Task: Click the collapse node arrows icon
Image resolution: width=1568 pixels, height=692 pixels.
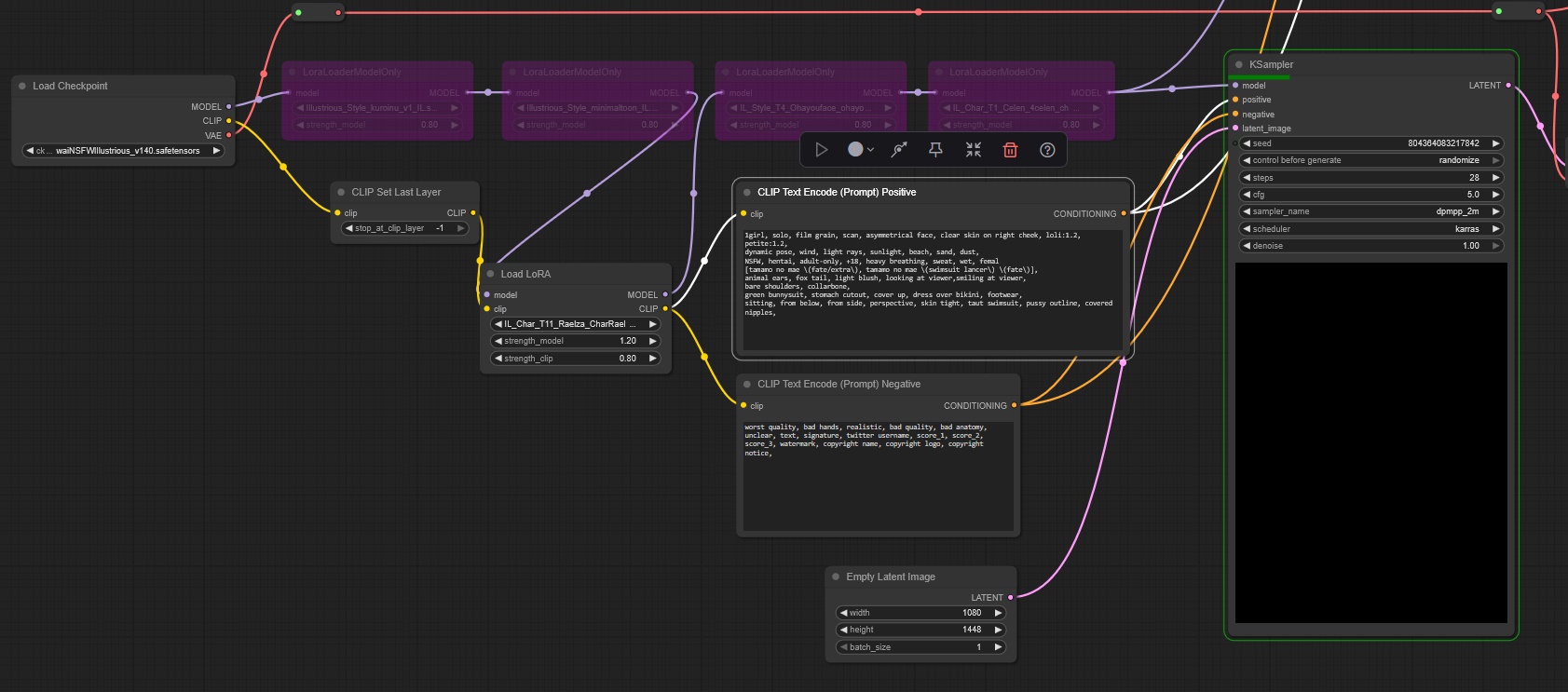Action: (973, 150)
